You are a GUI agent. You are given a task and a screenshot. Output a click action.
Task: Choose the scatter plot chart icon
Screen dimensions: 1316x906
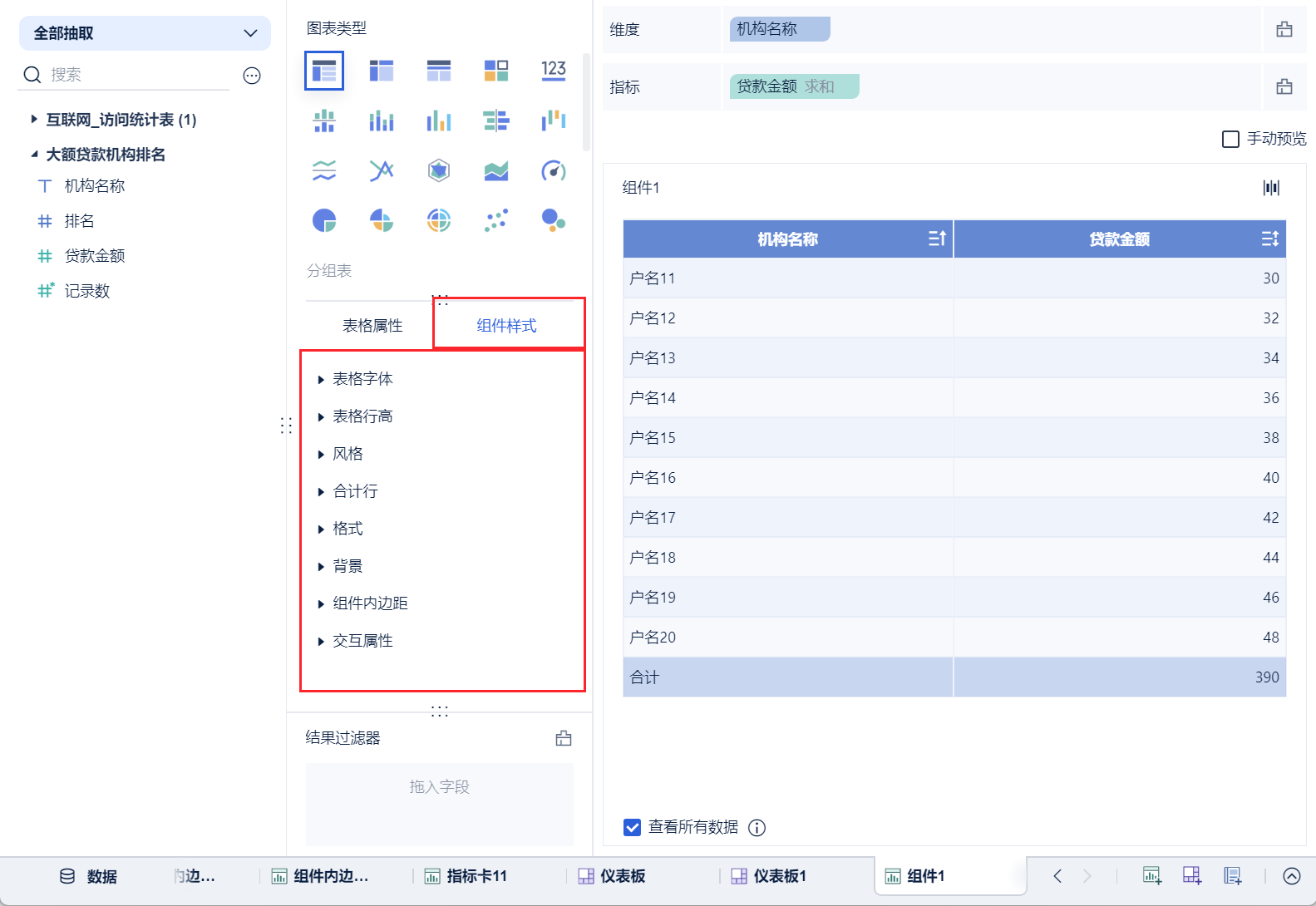tap(496, 220)
